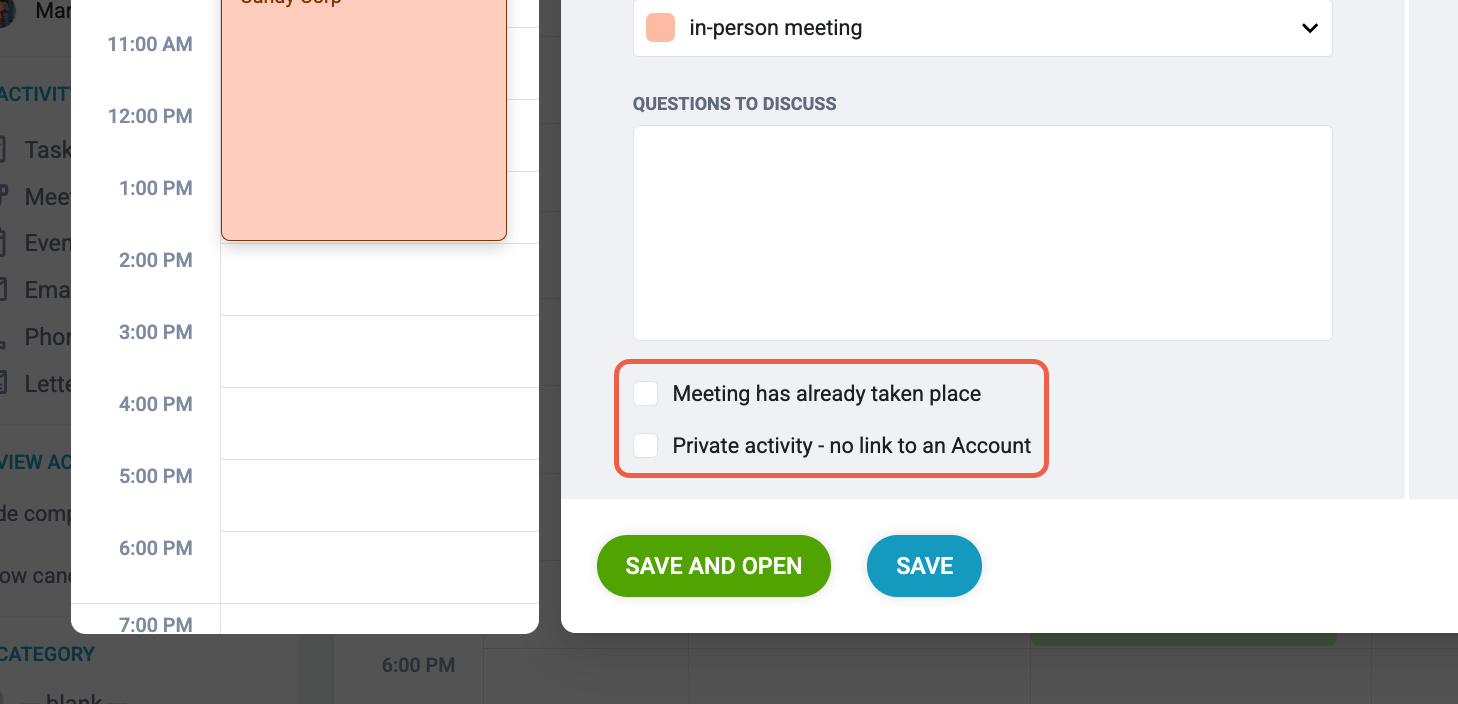Open the in-person meeting type dropdown
The height and width of the screenshot is (704, 1458).
click(982, 28)
